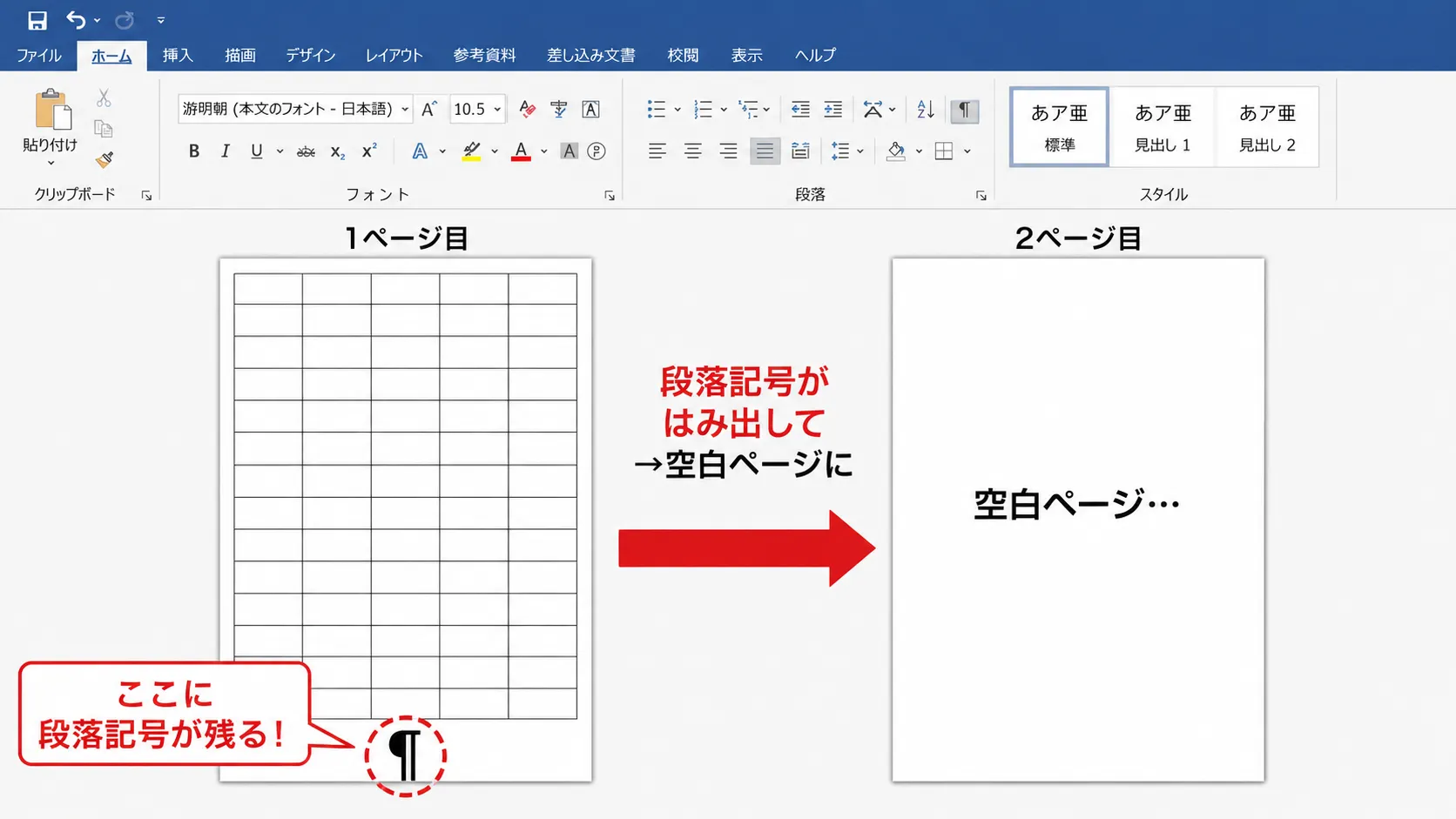Expand highlight color dropdown arrow
Screen dimensions: 1456x819
click(495, 151)
